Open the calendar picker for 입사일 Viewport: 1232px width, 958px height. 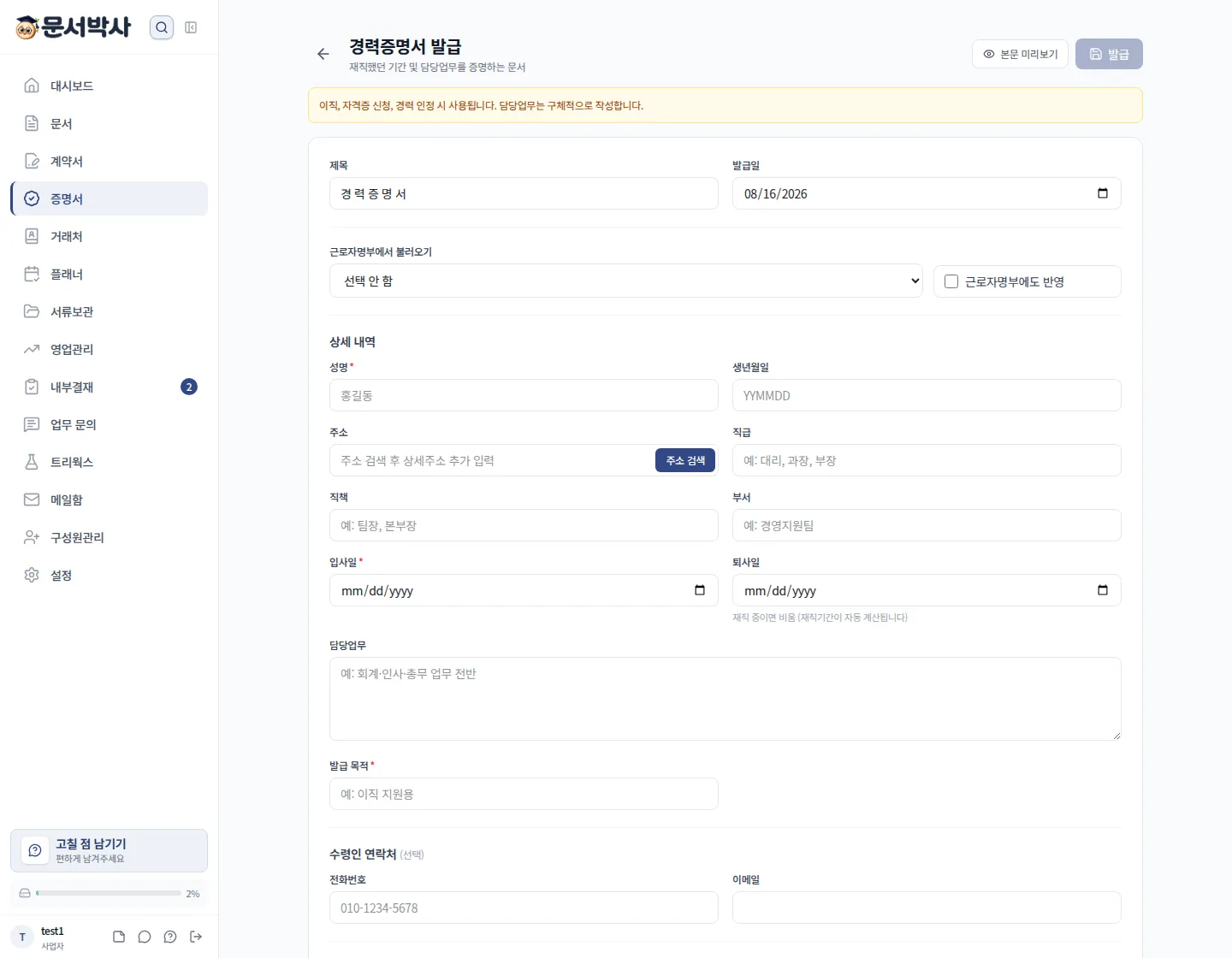click(x=700, y=590)
